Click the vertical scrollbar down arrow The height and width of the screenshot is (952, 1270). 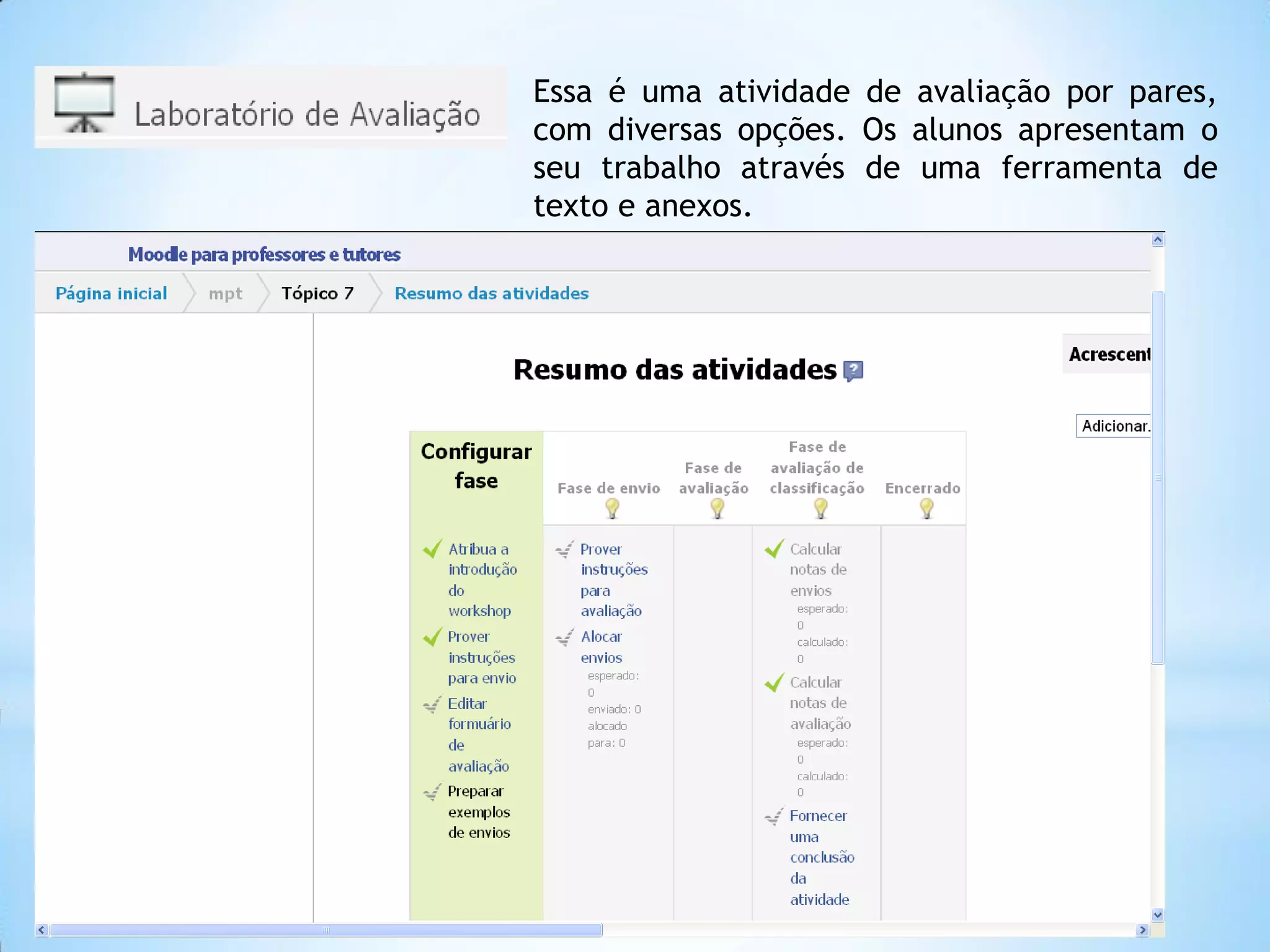click(x=1158, y=915)
